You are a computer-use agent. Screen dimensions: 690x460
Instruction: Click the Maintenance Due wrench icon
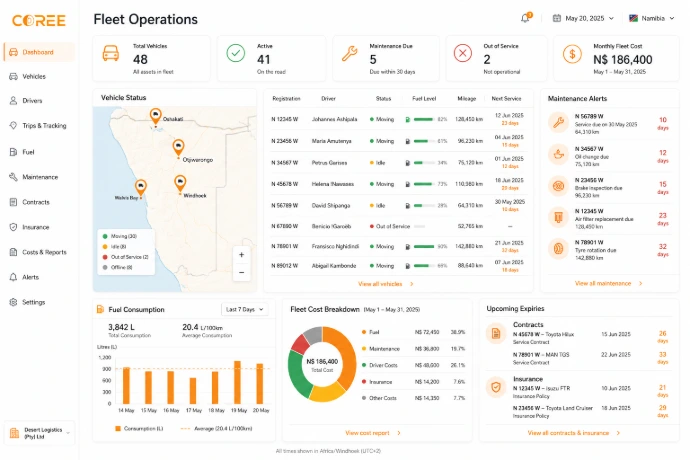(x=349, y=54)
